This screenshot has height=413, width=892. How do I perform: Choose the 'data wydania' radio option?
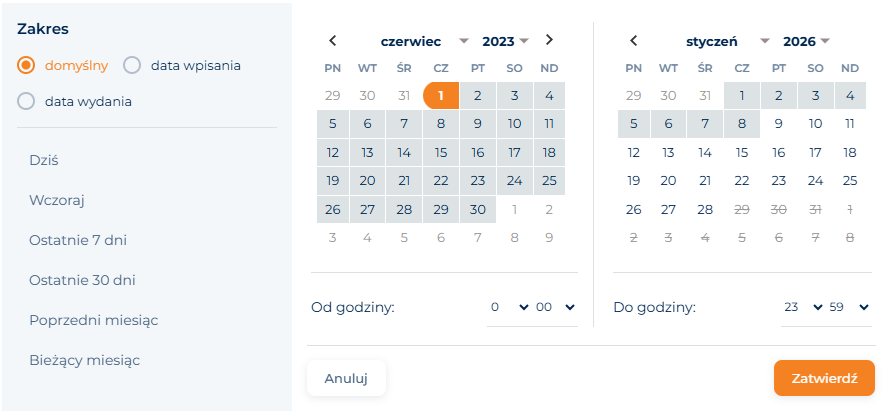pyautogui.click(x=27, y=101)
